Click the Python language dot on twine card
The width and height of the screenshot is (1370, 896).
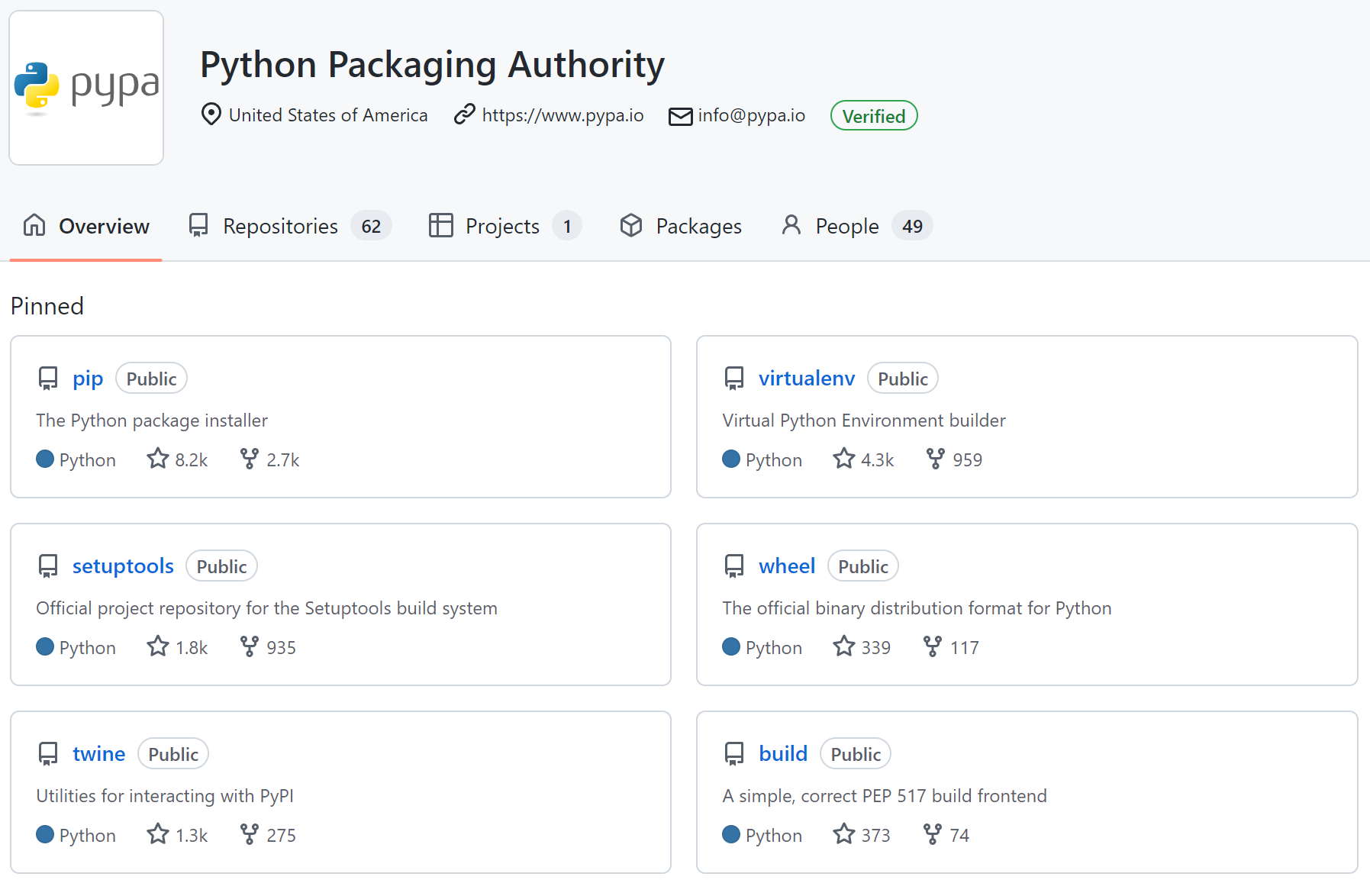coord(45,834)
